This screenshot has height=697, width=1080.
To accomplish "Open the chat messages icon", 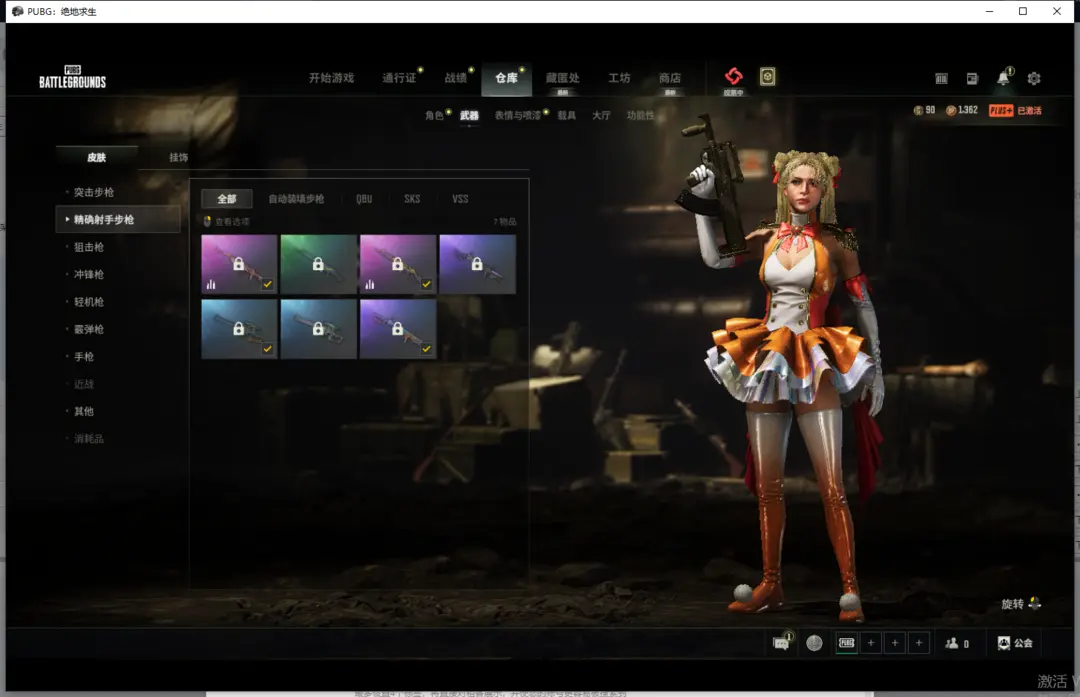I will [x=781, y=643].
